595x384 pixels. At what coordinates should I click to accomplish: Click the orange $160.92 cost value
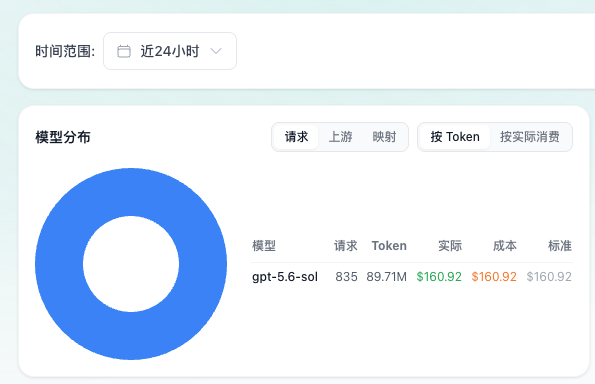click(x=494, y=277)
